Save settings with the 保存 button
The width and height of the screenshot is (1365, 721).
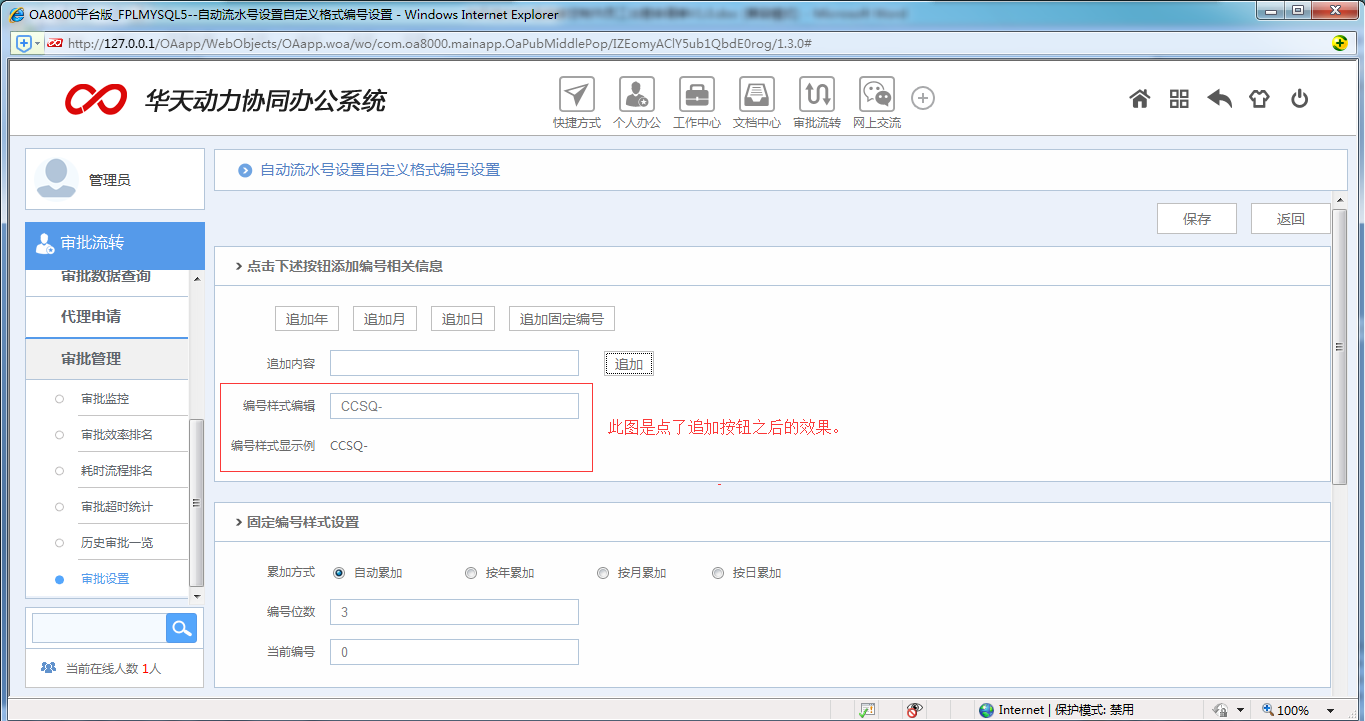tap(1196, 218)
